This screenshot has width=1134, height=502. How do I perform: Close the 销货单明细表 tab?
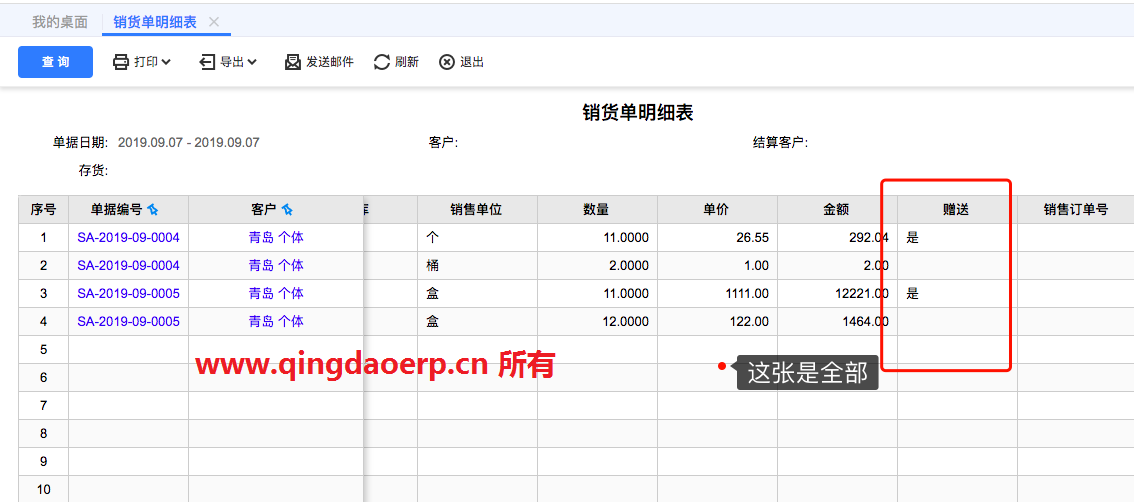tap(214, 21)
